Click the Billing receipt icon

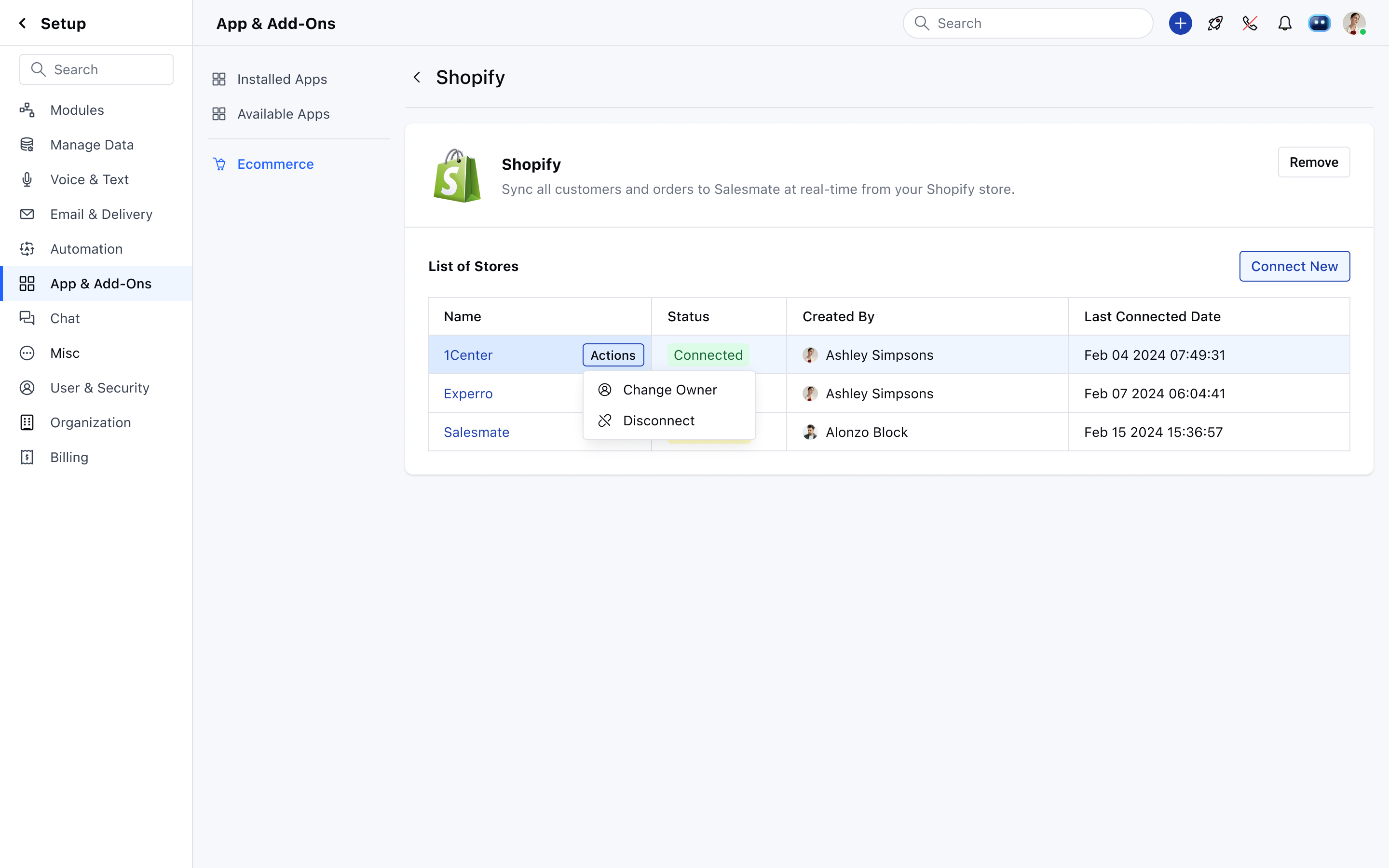tap(27, 457)
